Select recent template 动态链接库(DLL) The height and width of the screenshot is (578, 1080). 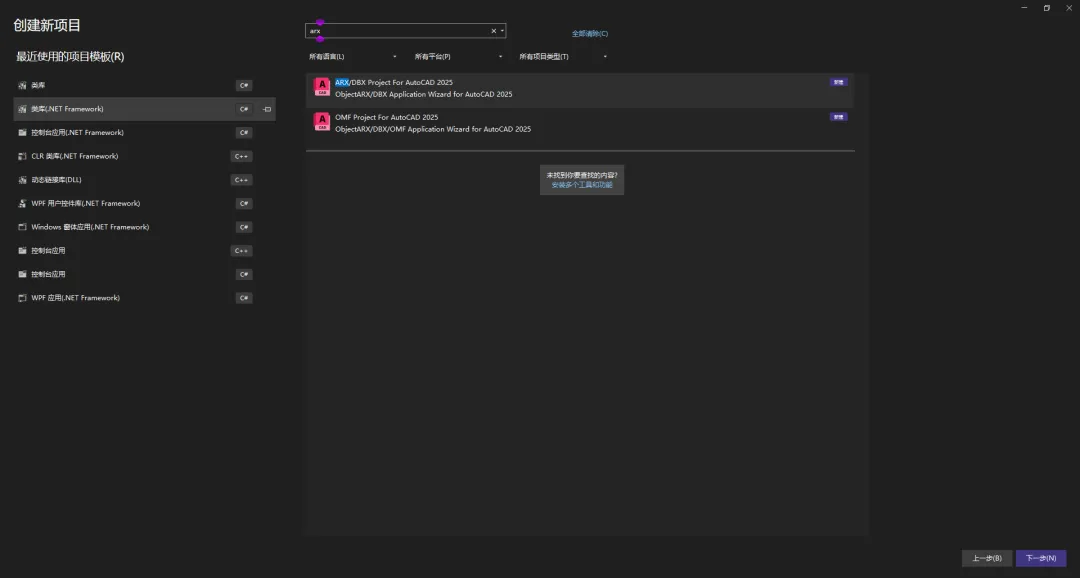point(145,180)
